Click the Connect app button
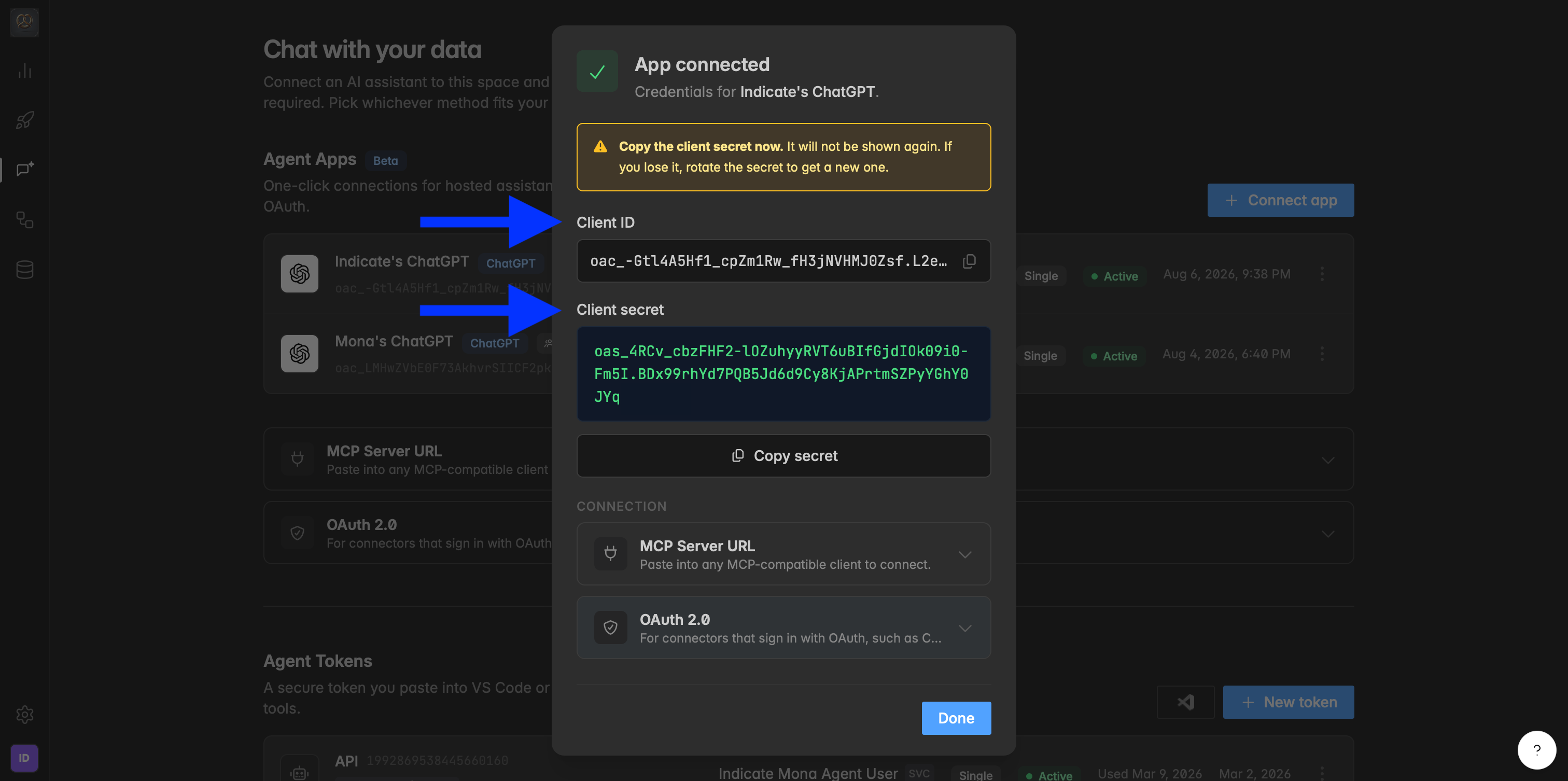Screen dimensions: 1568x781 point(1281,200)
